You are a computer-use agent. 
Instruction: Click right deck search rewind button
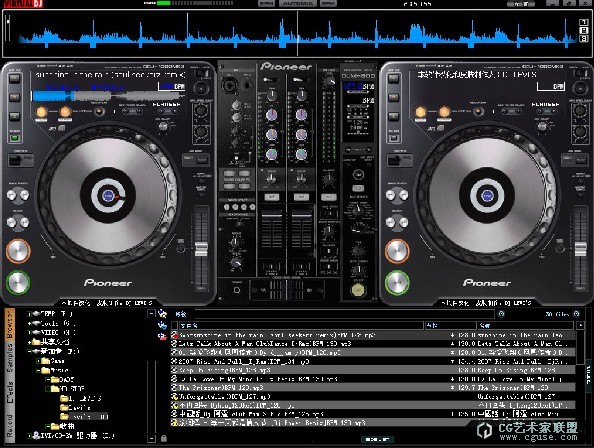pyautogui.click(x=391, y=223)
